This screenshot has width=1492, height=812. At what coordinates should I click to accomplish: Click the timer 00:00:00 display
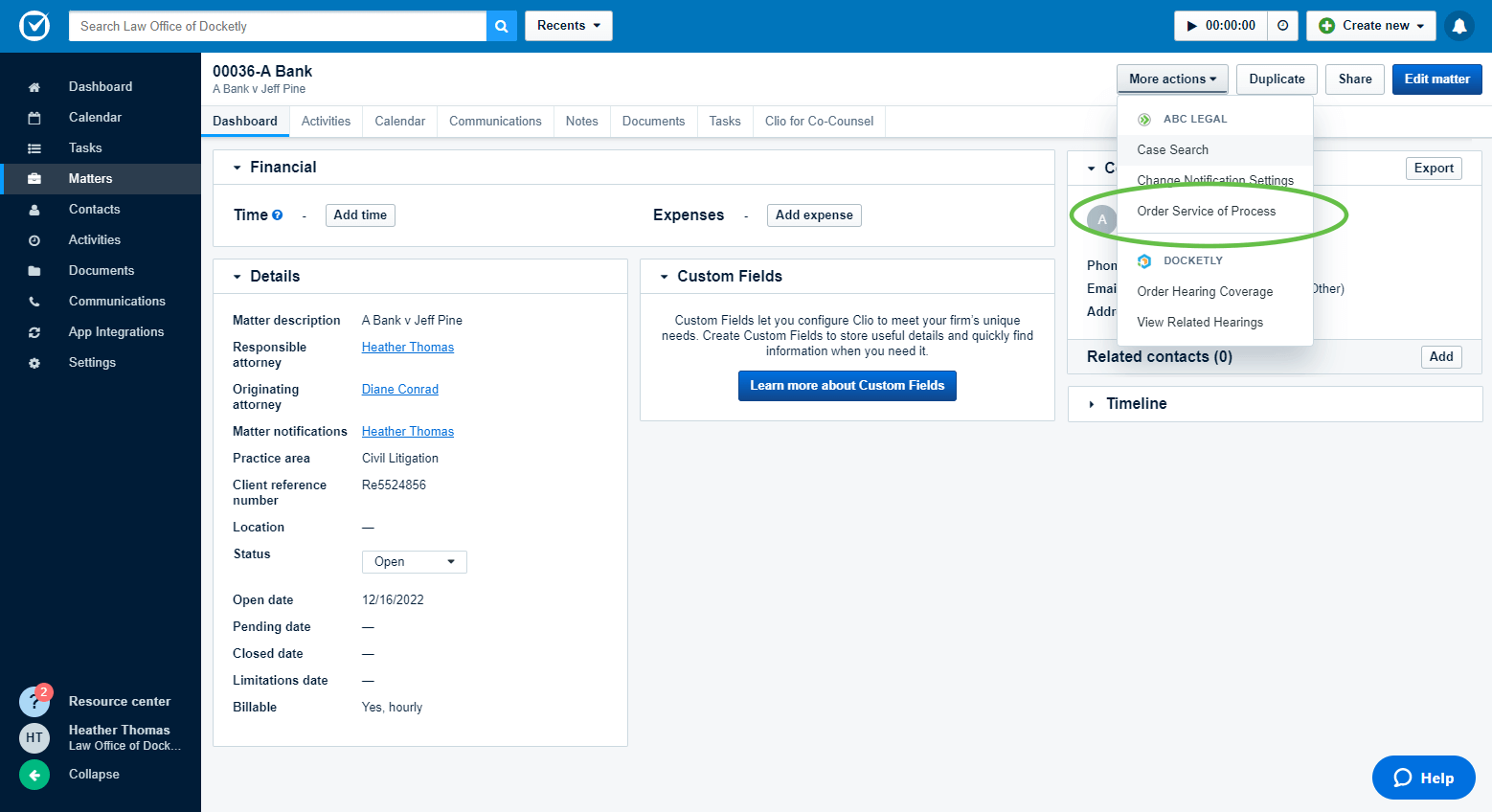[x=1231, y=26]
